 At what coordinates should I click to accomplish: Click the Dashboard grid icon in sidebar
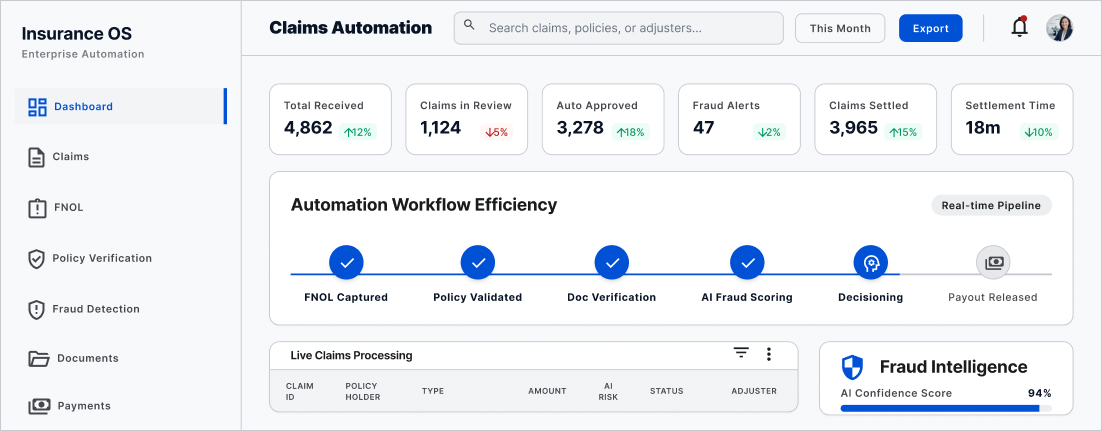(x=37, y=107)
